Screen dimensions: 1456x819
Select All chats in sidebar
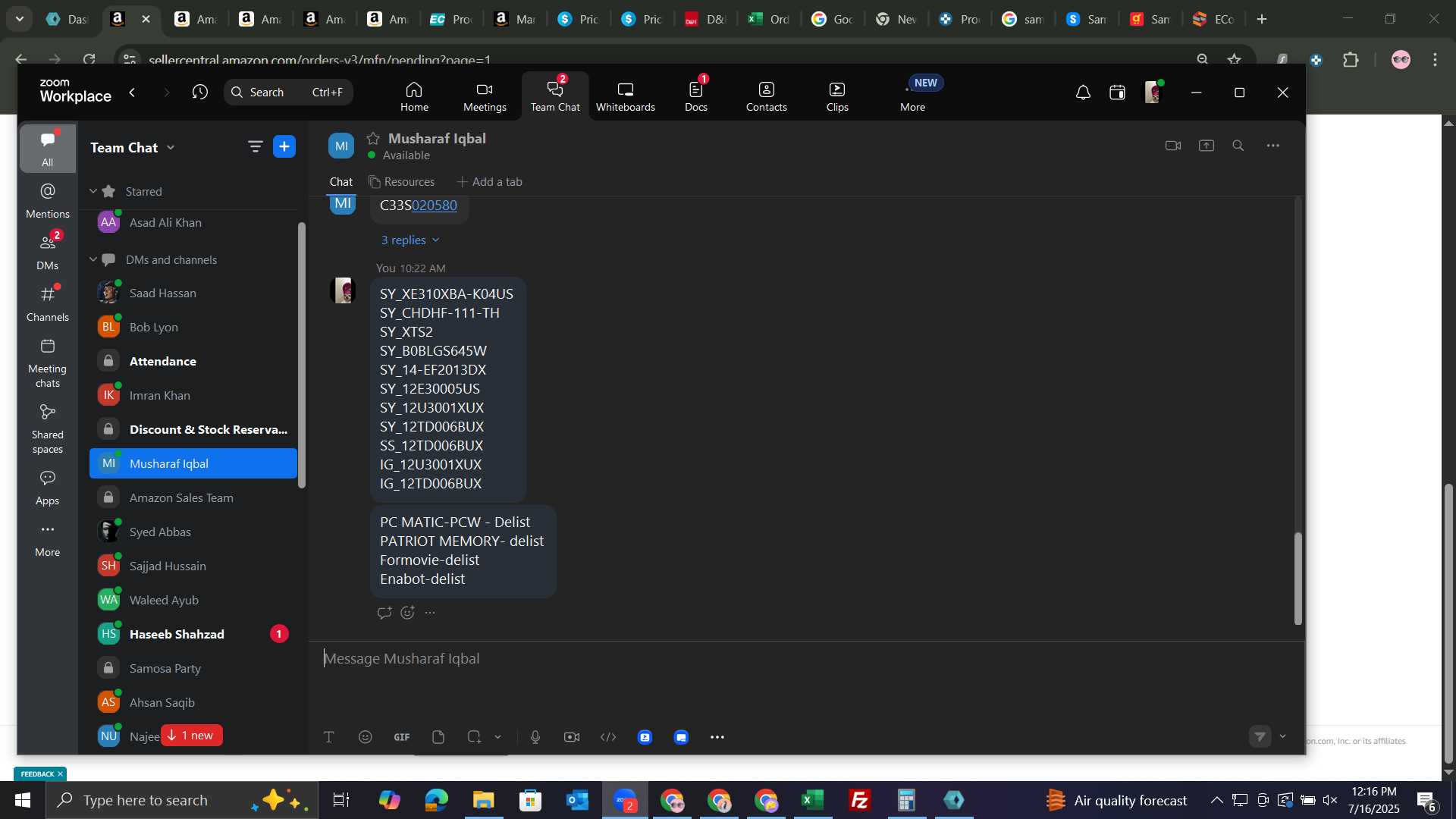pos(47,149)
